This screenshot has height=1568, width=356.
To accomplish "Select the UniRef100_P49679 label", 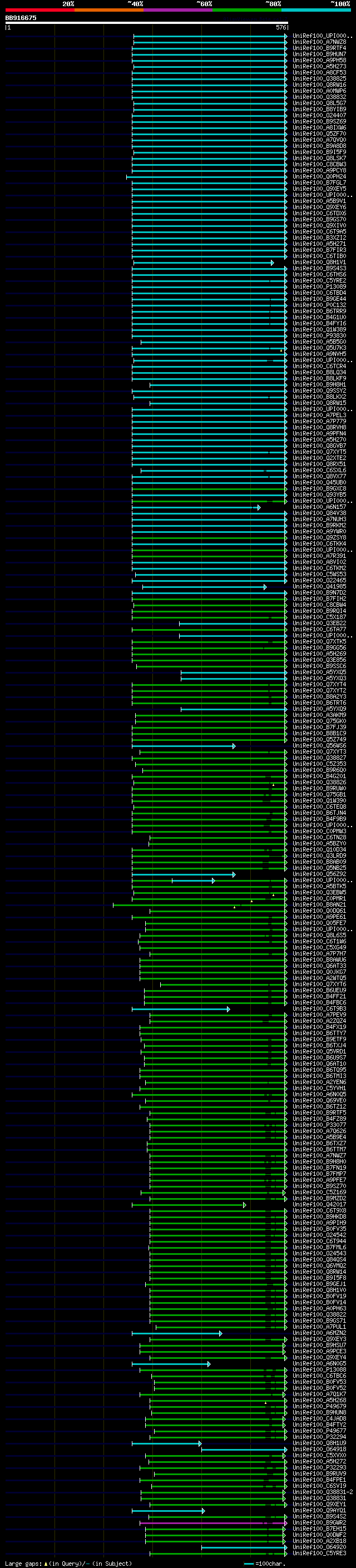I will tap(319, 1406).
